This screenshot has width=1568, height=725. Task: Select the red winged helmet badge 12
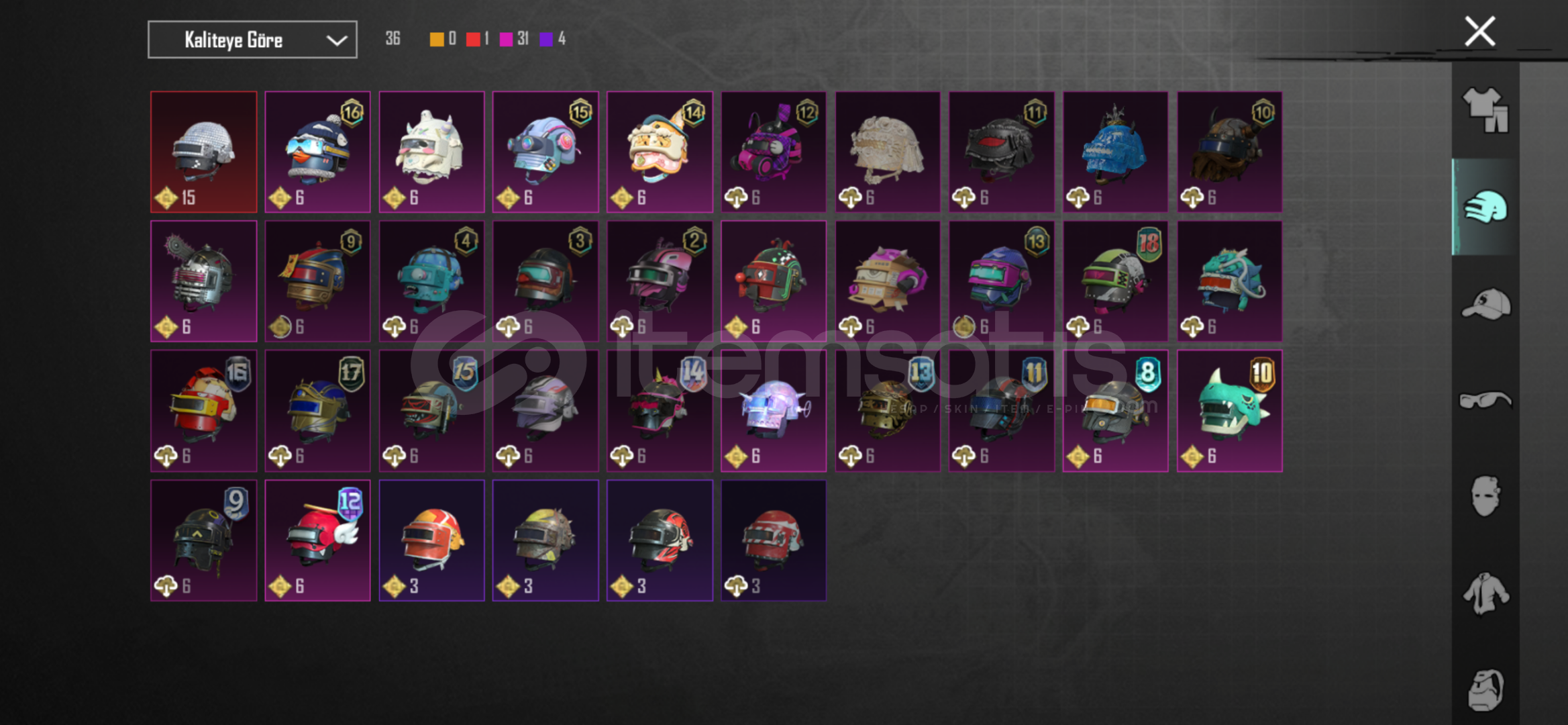pos(317,540)
